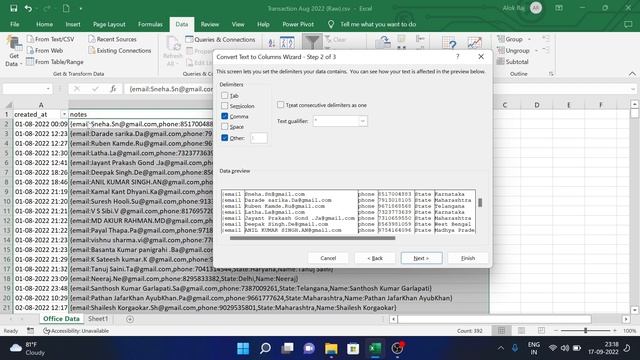Click Data preview vertical scrollbar thumb
The image size is (640, 360).
pos(480,202)
